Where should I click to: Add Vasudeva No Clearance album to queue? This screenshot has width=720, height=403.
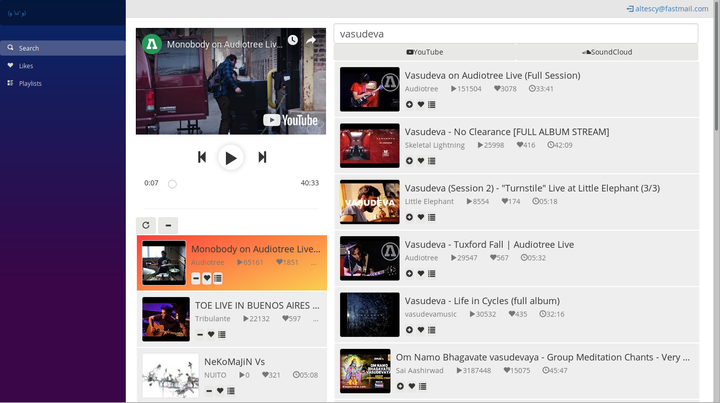point(409,161)
